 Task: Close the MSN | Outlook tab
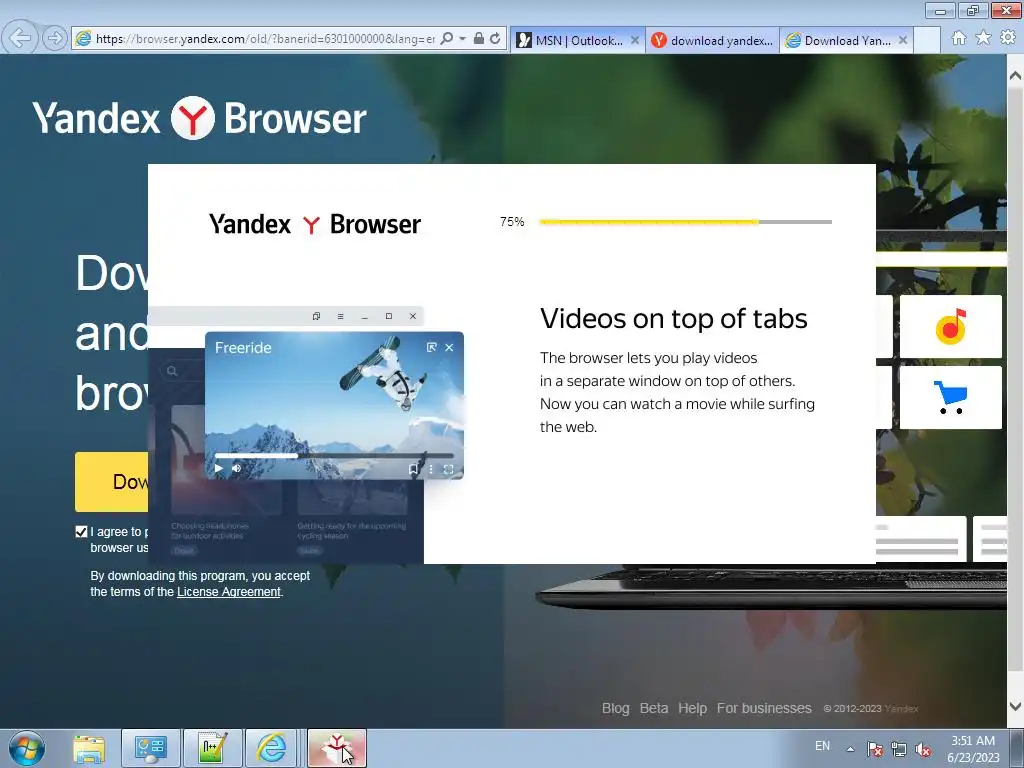(x=635, y=40)
